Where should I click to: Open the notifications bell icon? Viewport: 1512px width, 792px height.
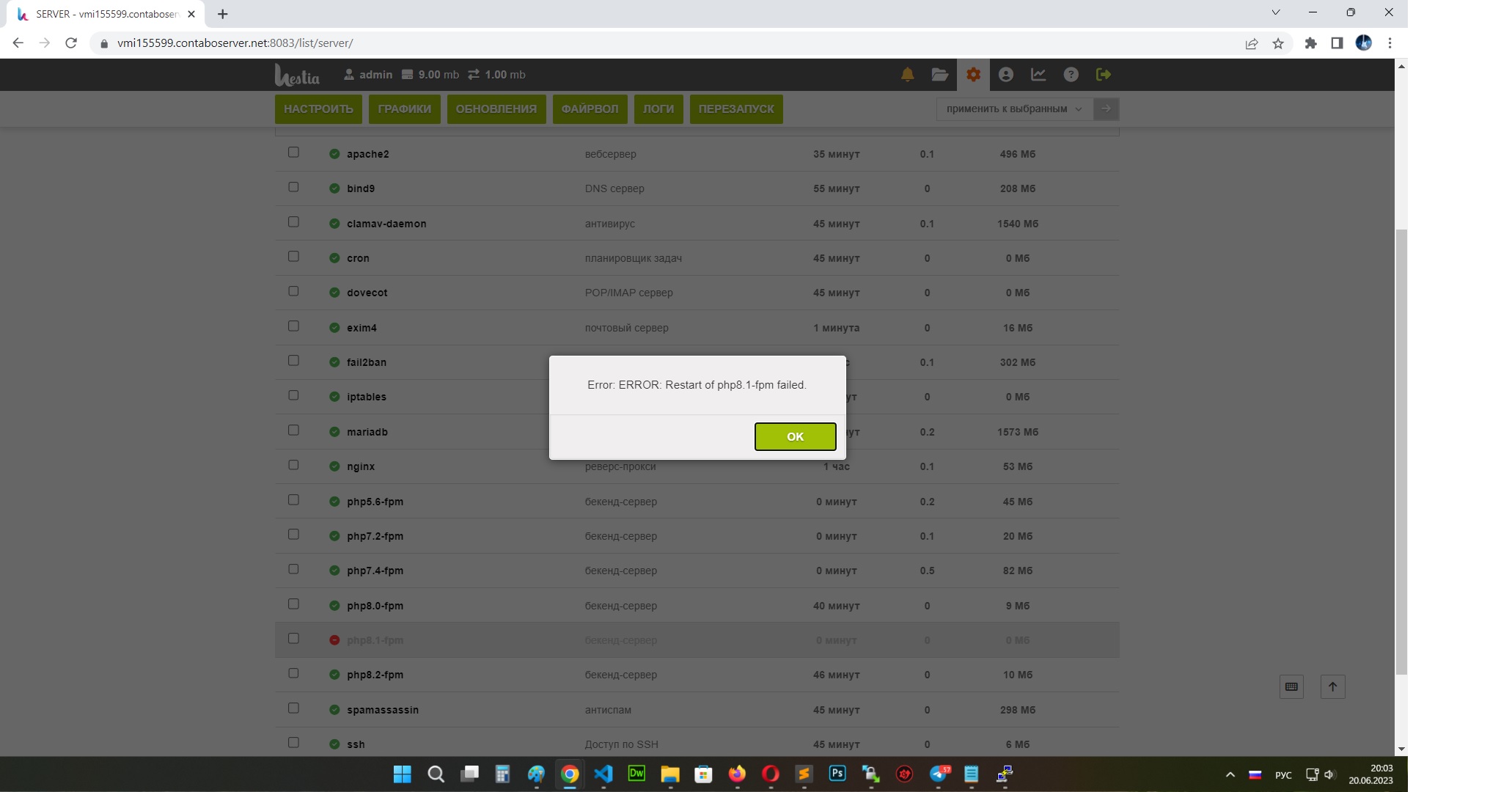[907, 75]
